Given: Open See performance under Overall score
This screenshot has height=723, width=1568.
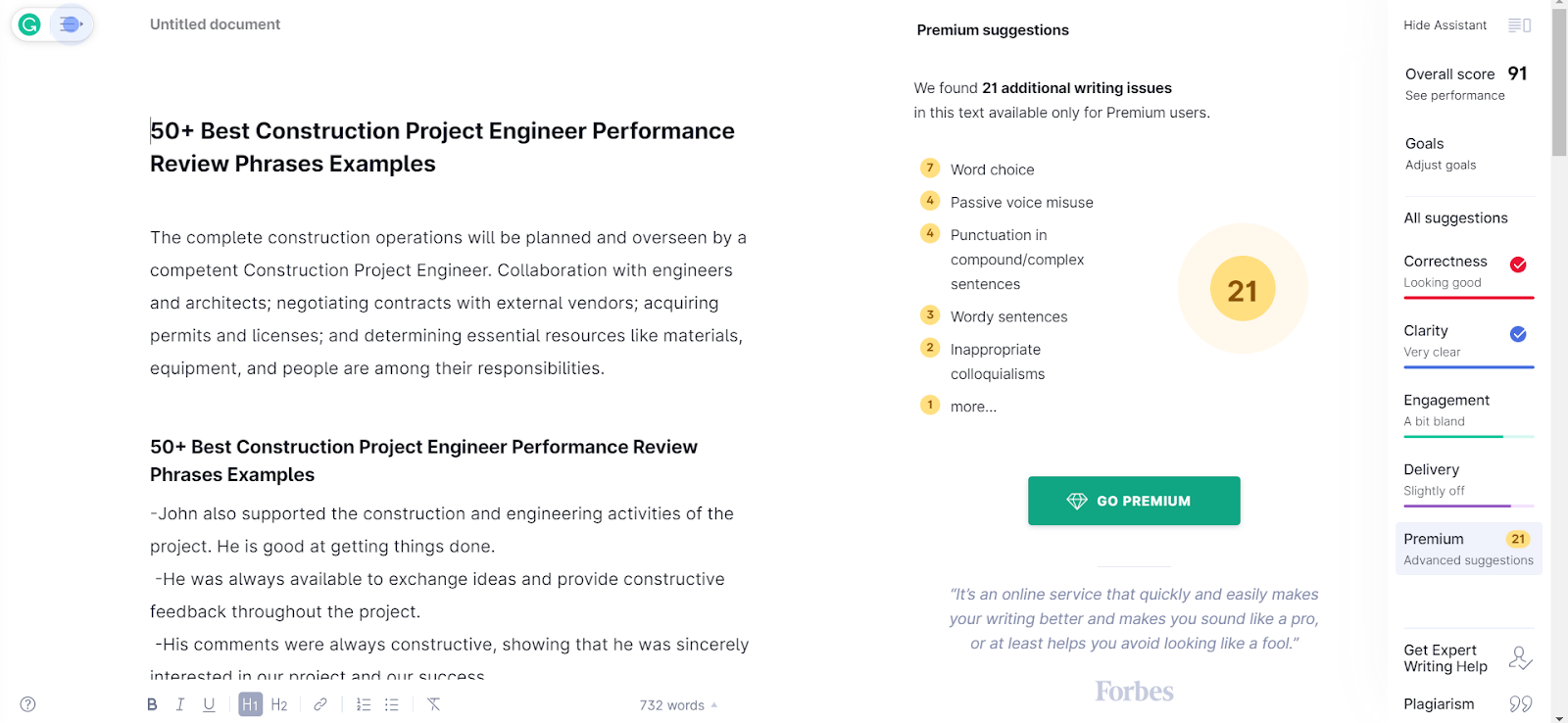Looking at the screenshot, I should click(1454, 96).
